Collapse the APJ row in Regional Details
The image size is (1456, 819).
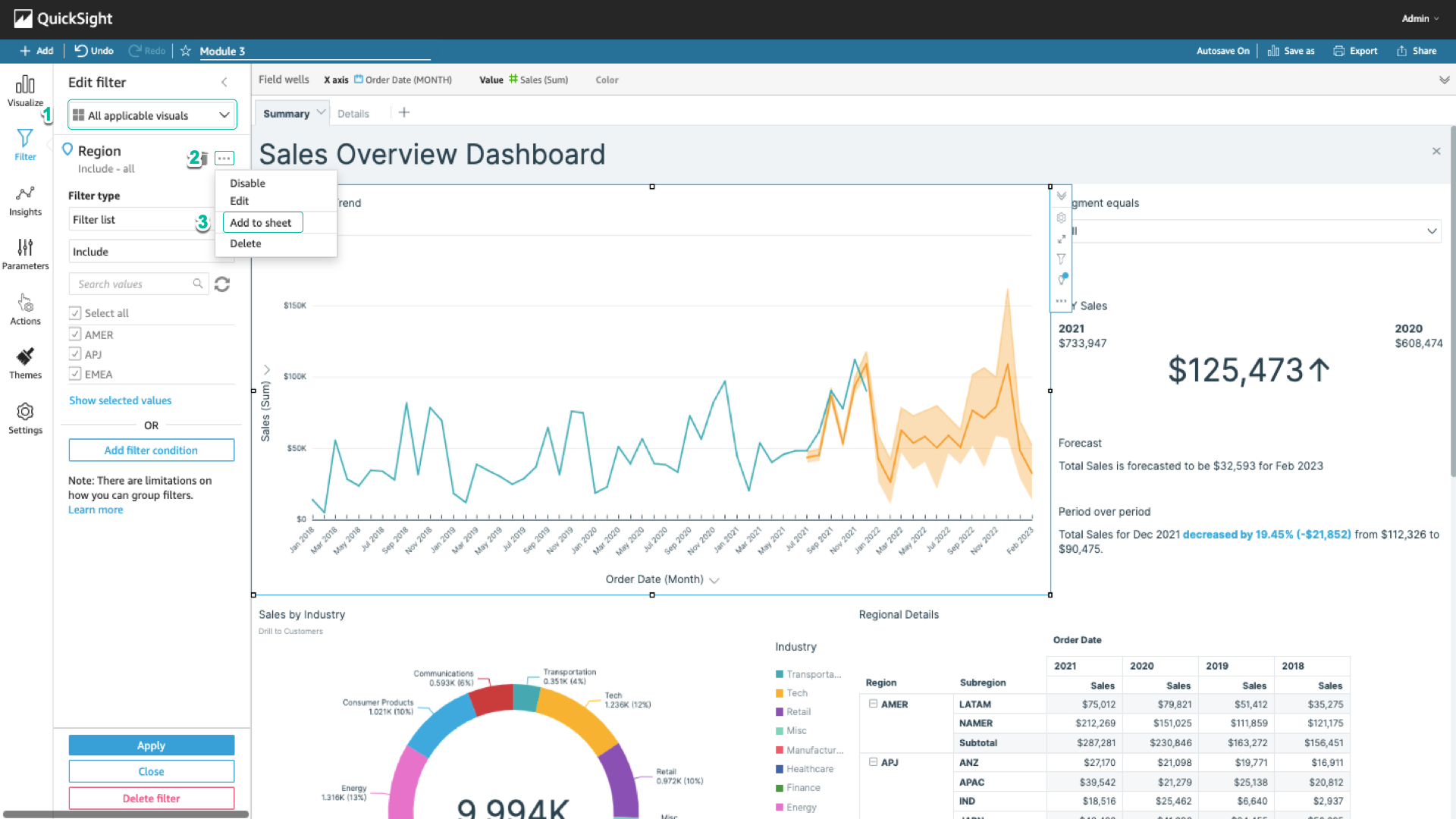pos(874,762)
